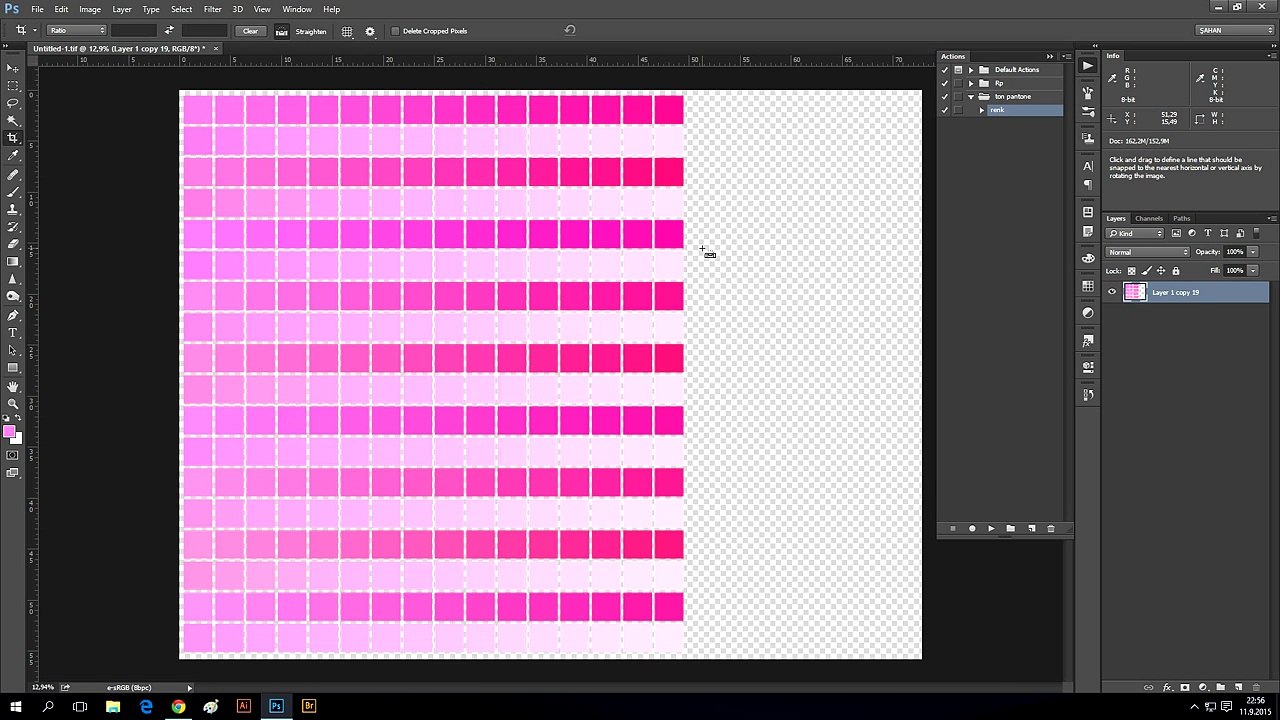The width and height of the screenshot is (1280, 720).
Task: Open Fill slider dropdown arrow
Action: 1252,271
